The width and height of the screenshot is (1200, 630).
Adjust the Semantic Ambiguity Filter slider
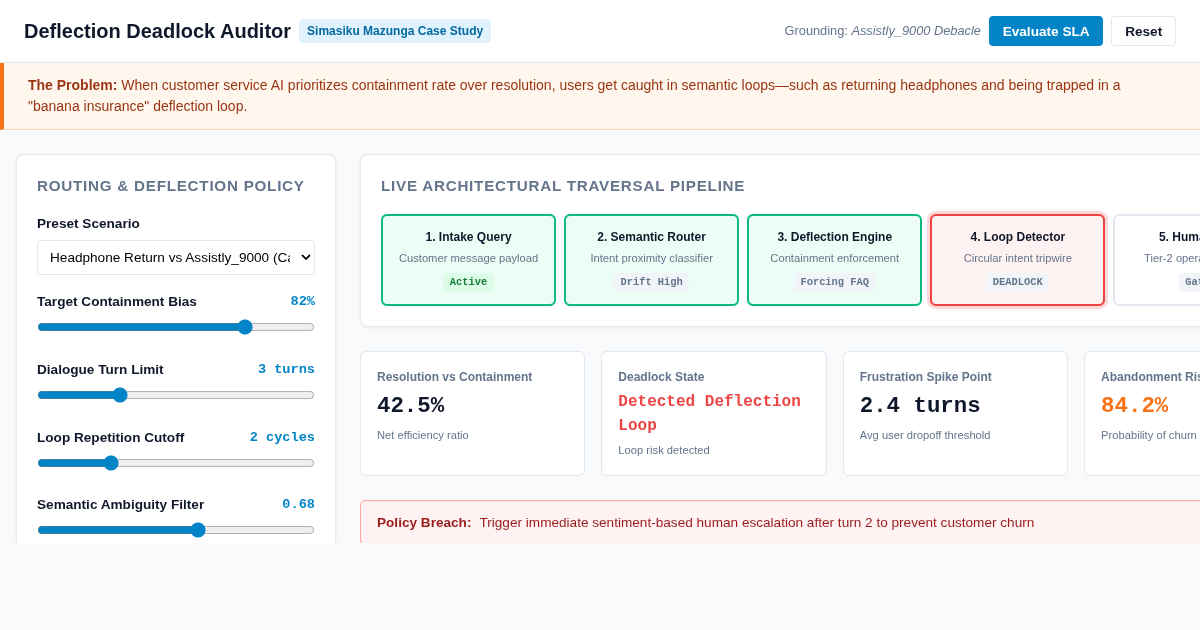pos(176,530)
